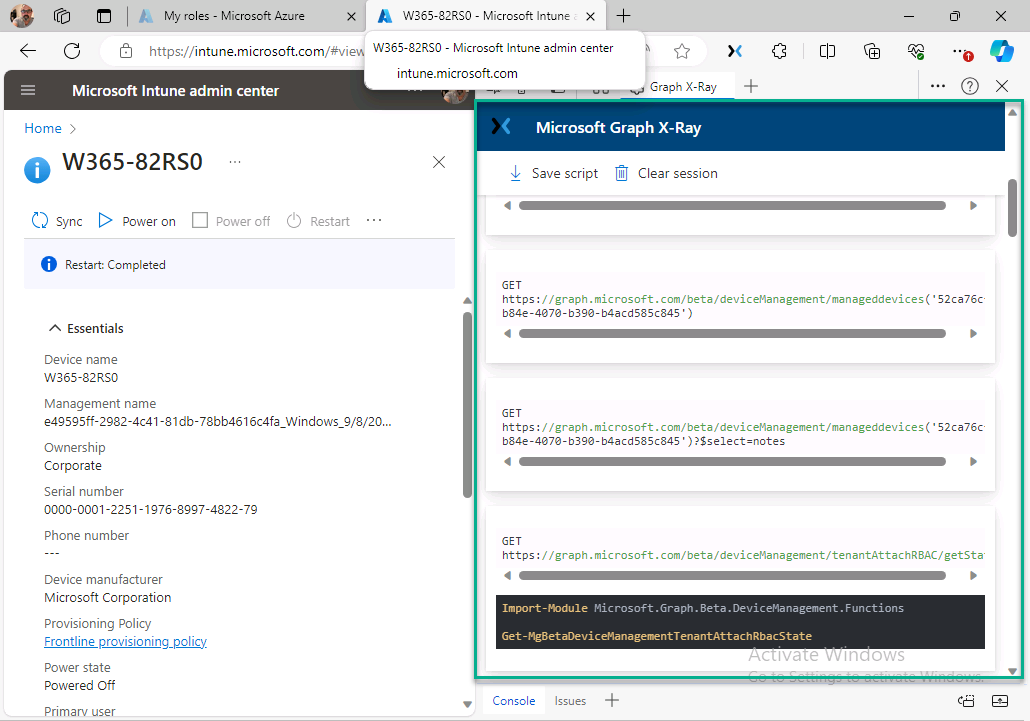The height and width of the screenshot is (721, 1030).
Task: Click the Get-MgBetaDeviceManagementTenantAttachRbacState command text
Action: [x=657, y=636]
